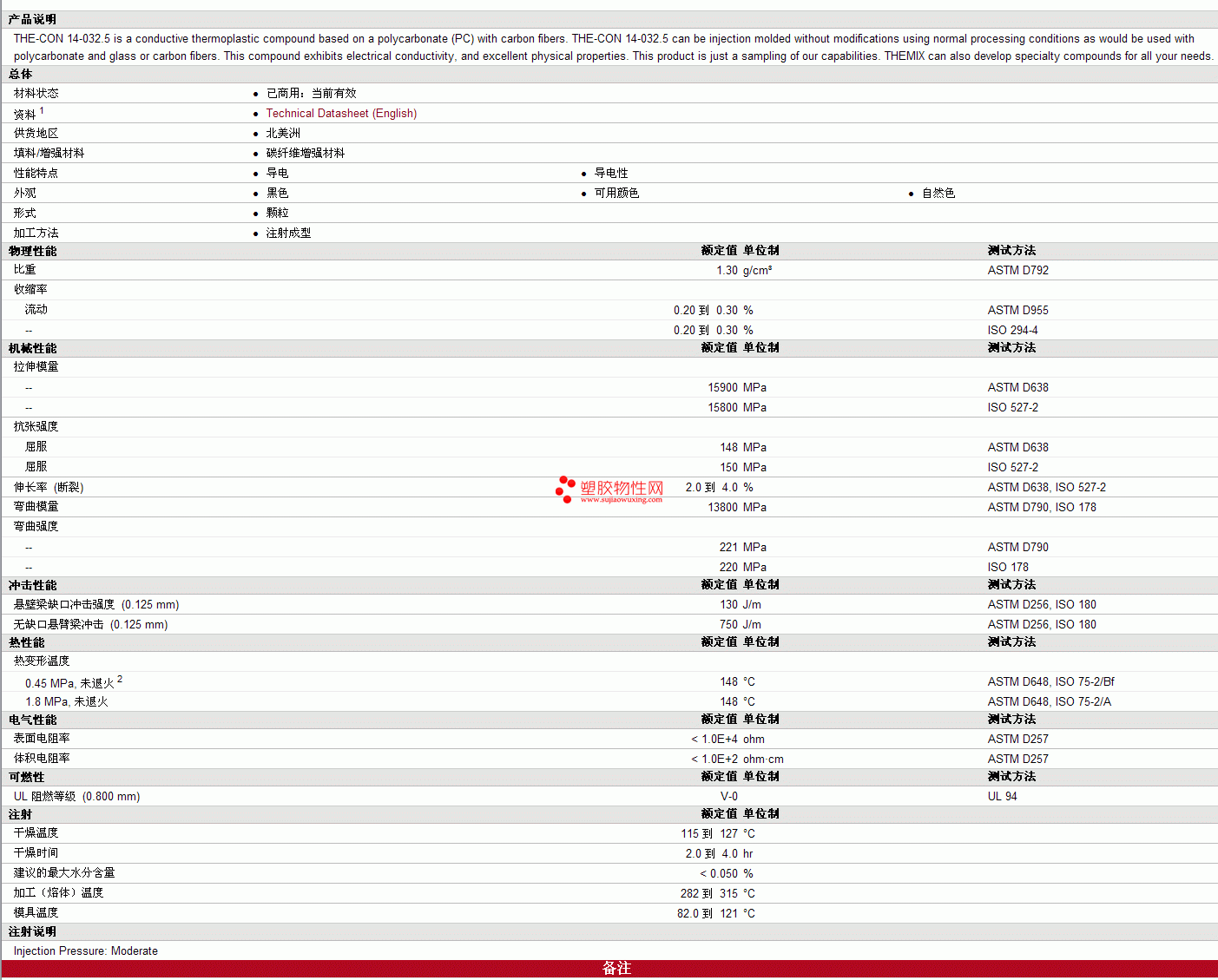This screenshot has height=980, width=1218.
Task: Select the 表面电阻率 row label
Action: click(x=42, y=739)
